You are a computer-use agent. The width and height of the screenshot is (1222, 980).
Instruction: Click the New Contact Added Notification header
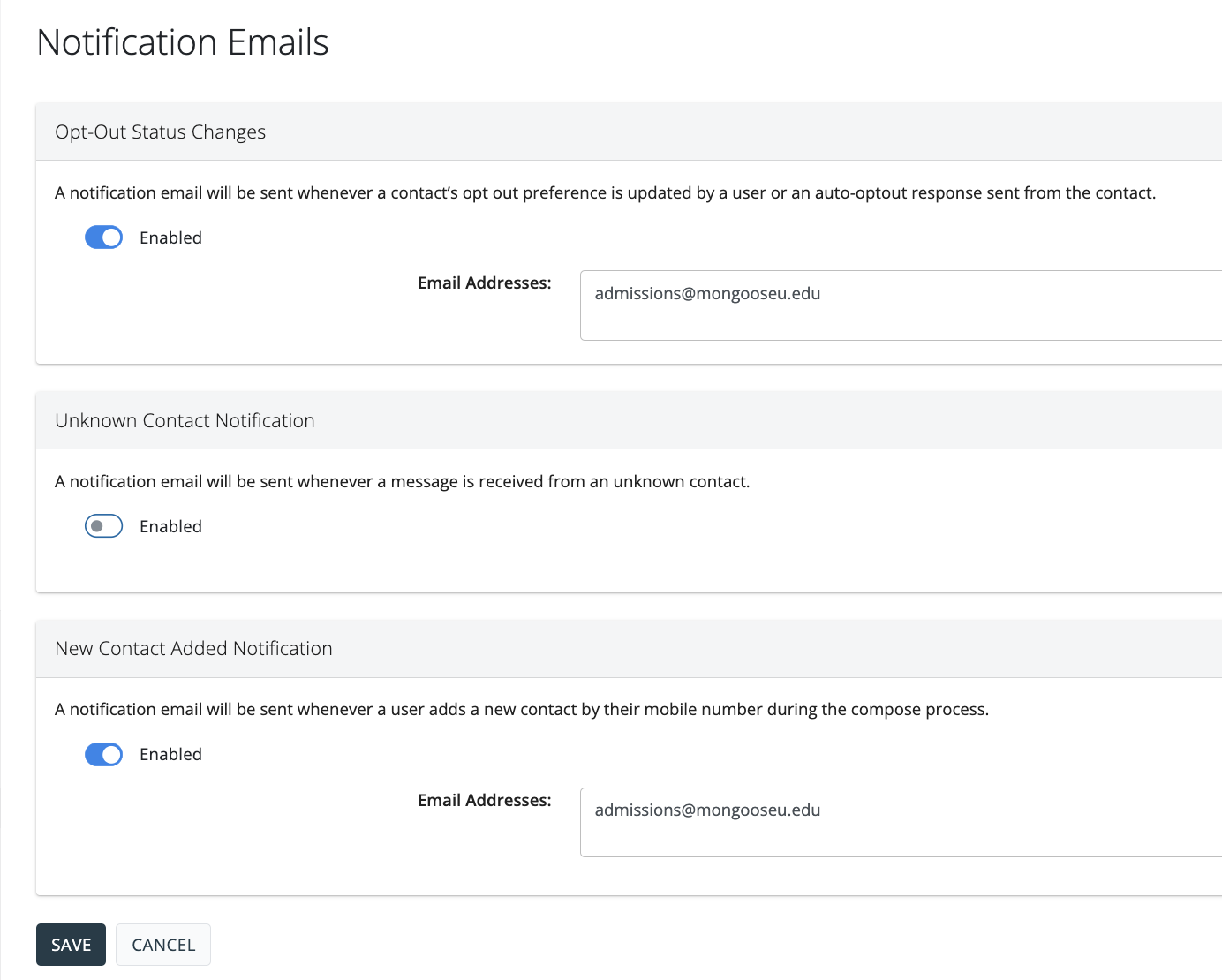tap(193, 648)
